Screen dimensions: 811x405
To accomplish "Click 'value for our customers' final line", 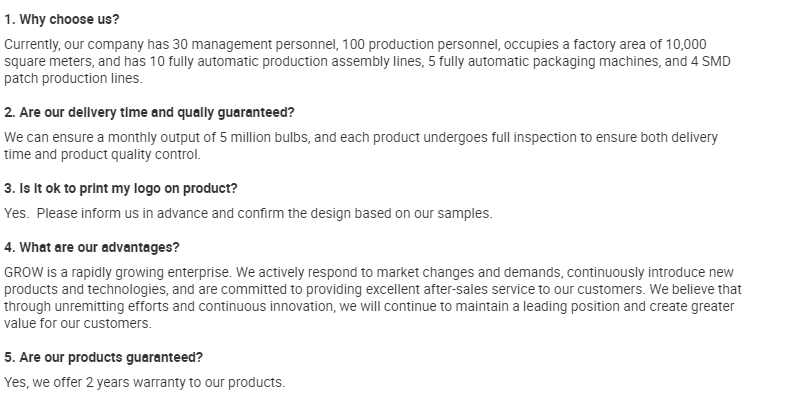I will tap(78, 322).
